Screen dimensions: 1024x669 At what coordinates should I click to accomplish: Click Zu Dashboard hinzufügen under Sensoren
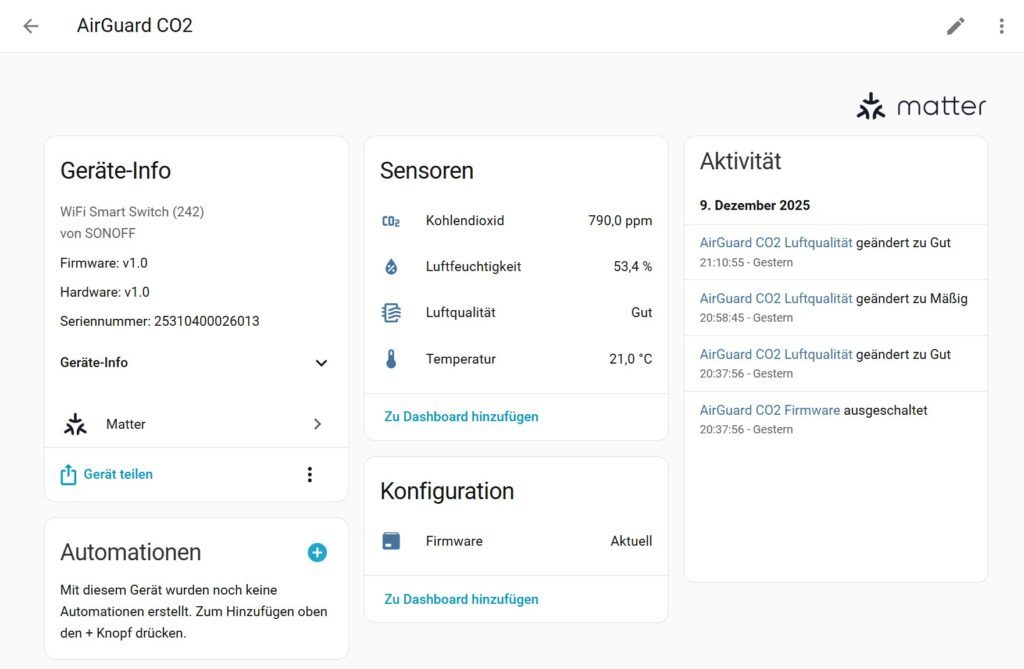pos(459,416)
